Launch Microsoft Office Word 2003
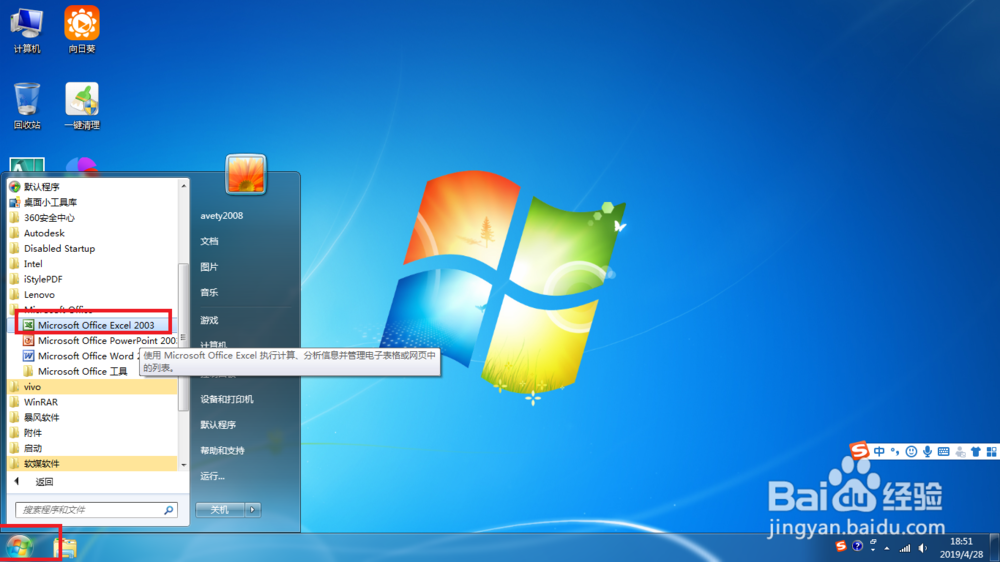The width and height of the screenshot is (1000, 562). pyautogui.click(x=80, y=356)
